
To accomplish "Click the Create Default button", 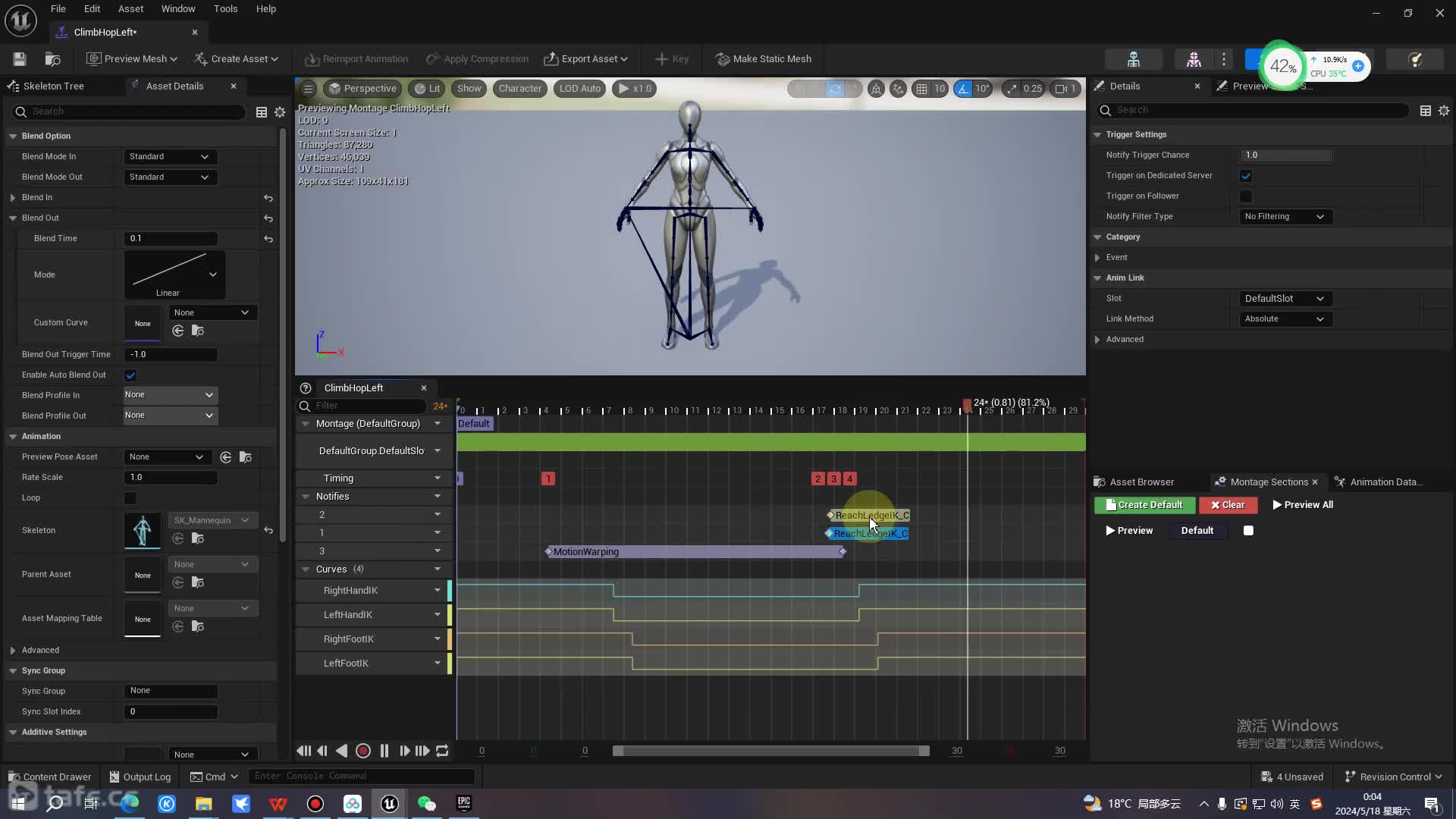I will click(x=1144, y=505).
